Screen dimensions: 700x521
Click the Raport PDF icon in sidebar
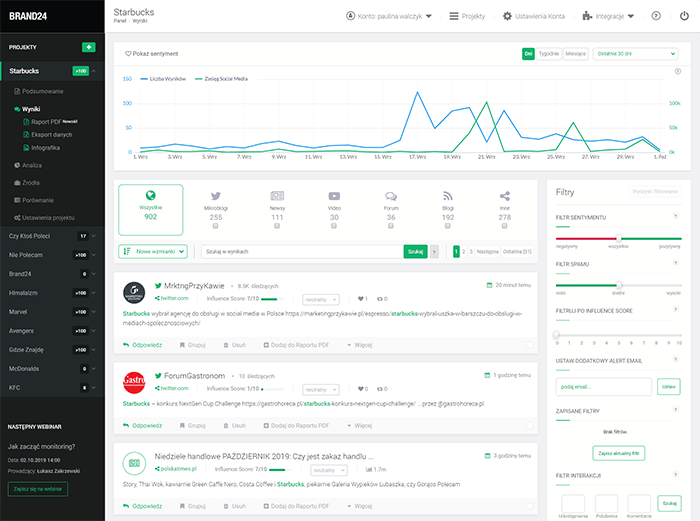[x=26, y=122]
